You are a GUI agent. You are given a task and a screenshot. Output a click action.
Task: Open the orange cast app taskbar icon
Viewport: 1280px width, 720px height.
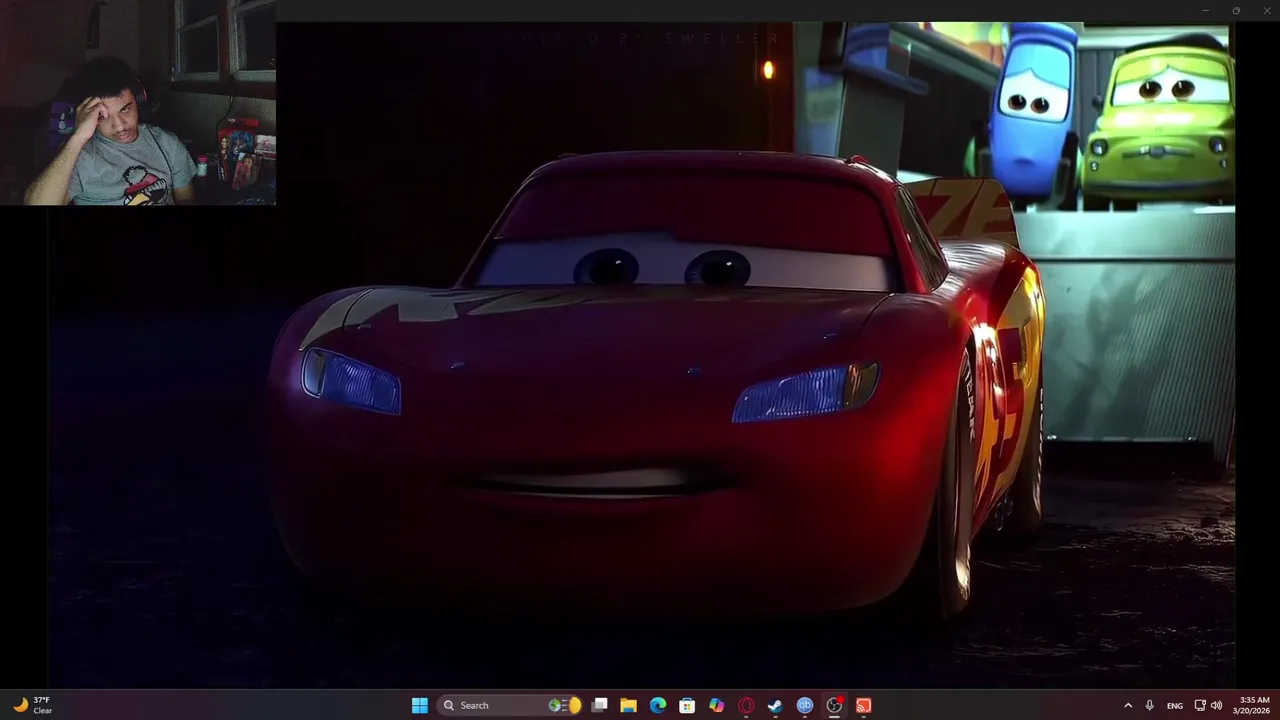[x=863, y=705]
